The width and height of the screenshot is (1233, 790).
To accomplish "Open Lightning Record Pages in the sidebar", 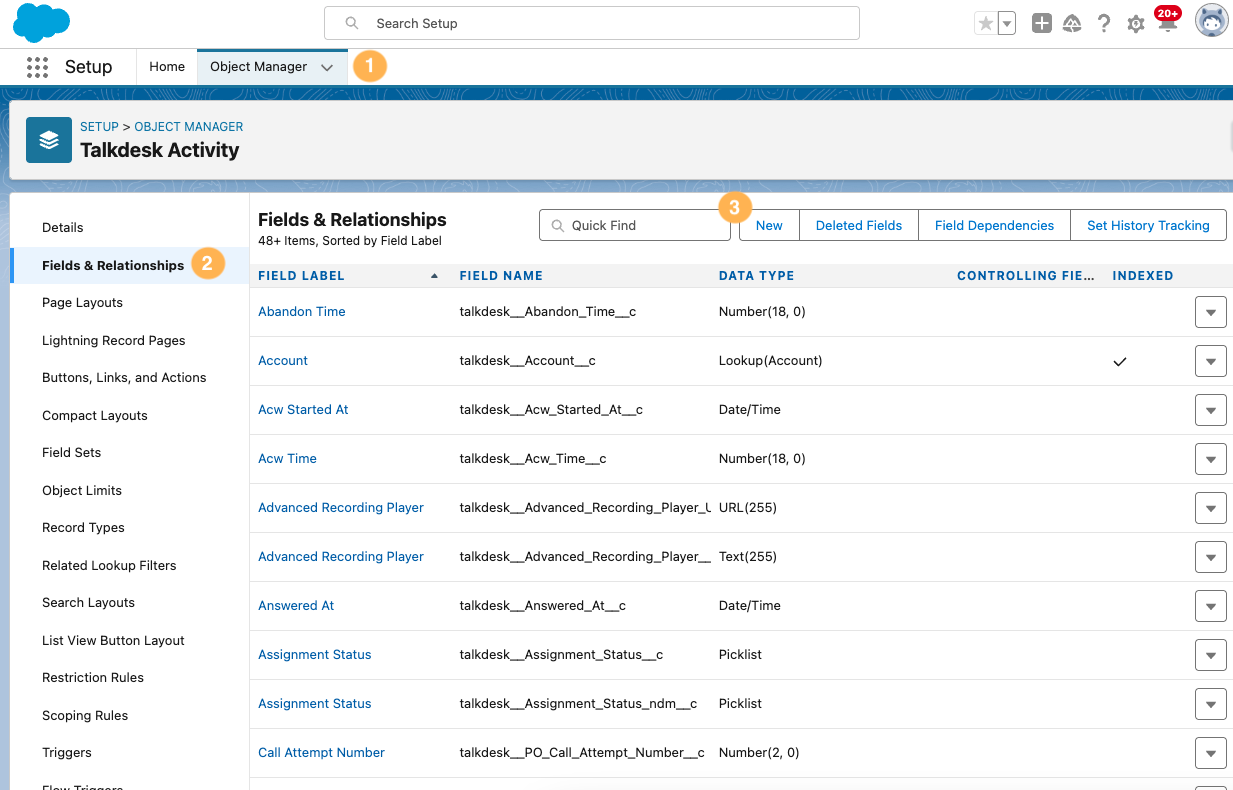I will click(114, 340).
